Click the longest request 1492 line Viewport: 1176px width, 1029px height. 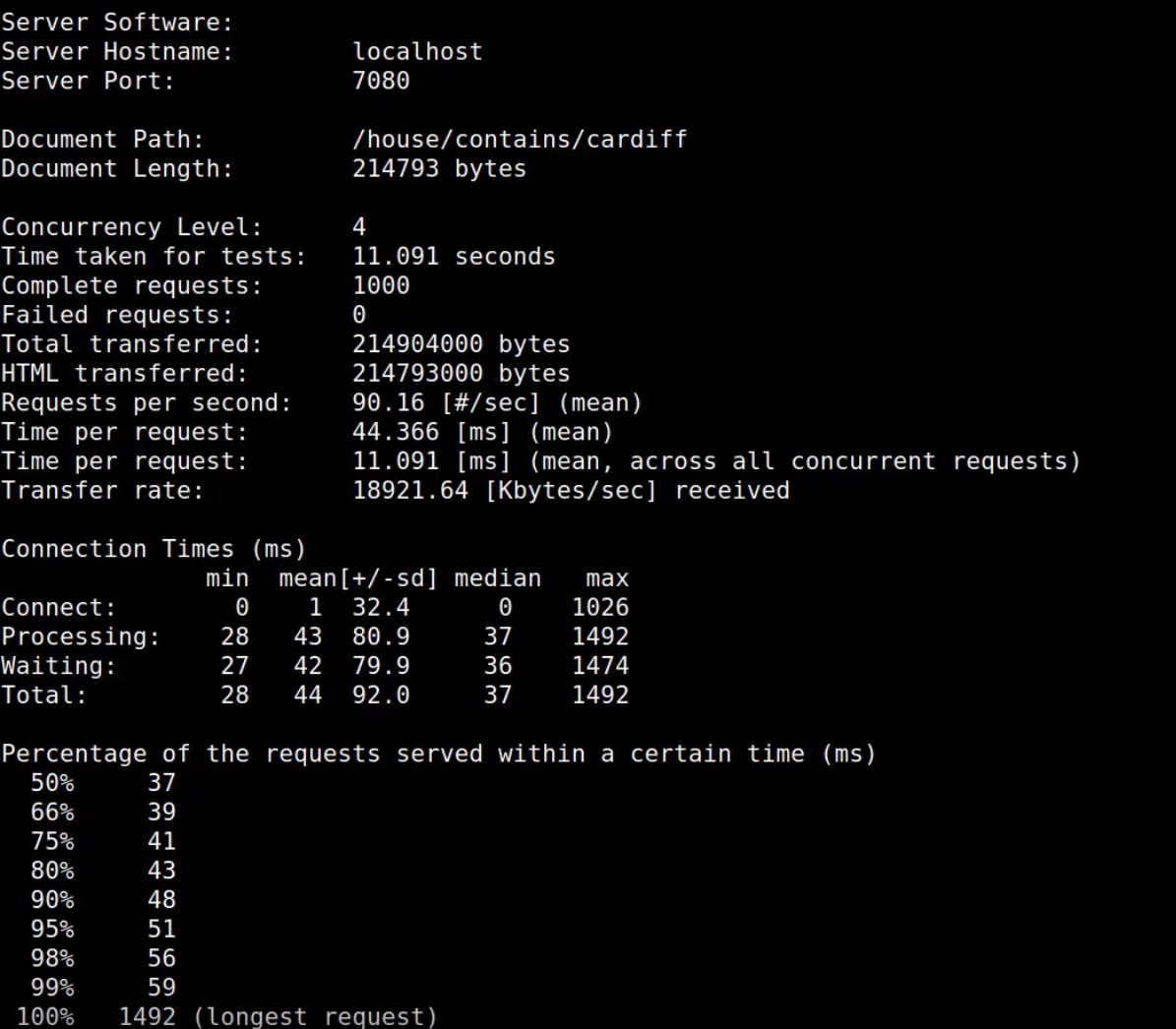[x=226, y=1017]
